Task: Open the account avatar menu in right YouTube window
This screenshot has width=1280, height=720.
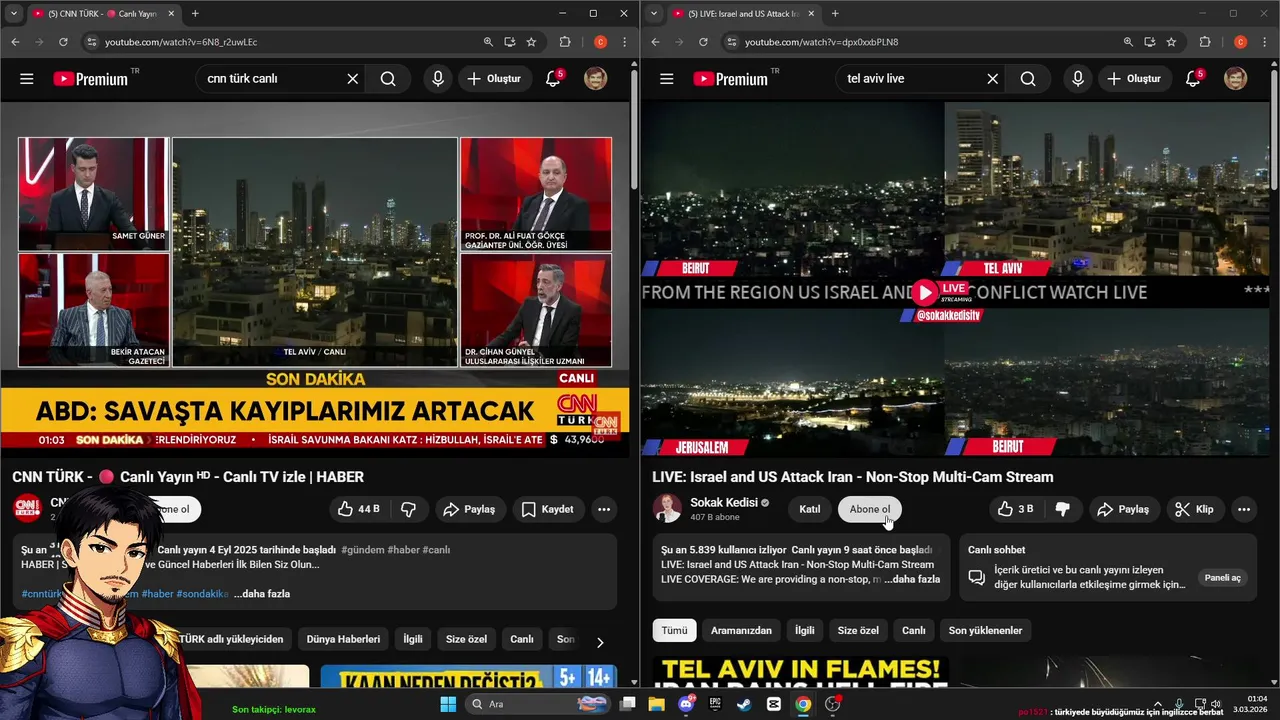Action: coord(1236,79)
